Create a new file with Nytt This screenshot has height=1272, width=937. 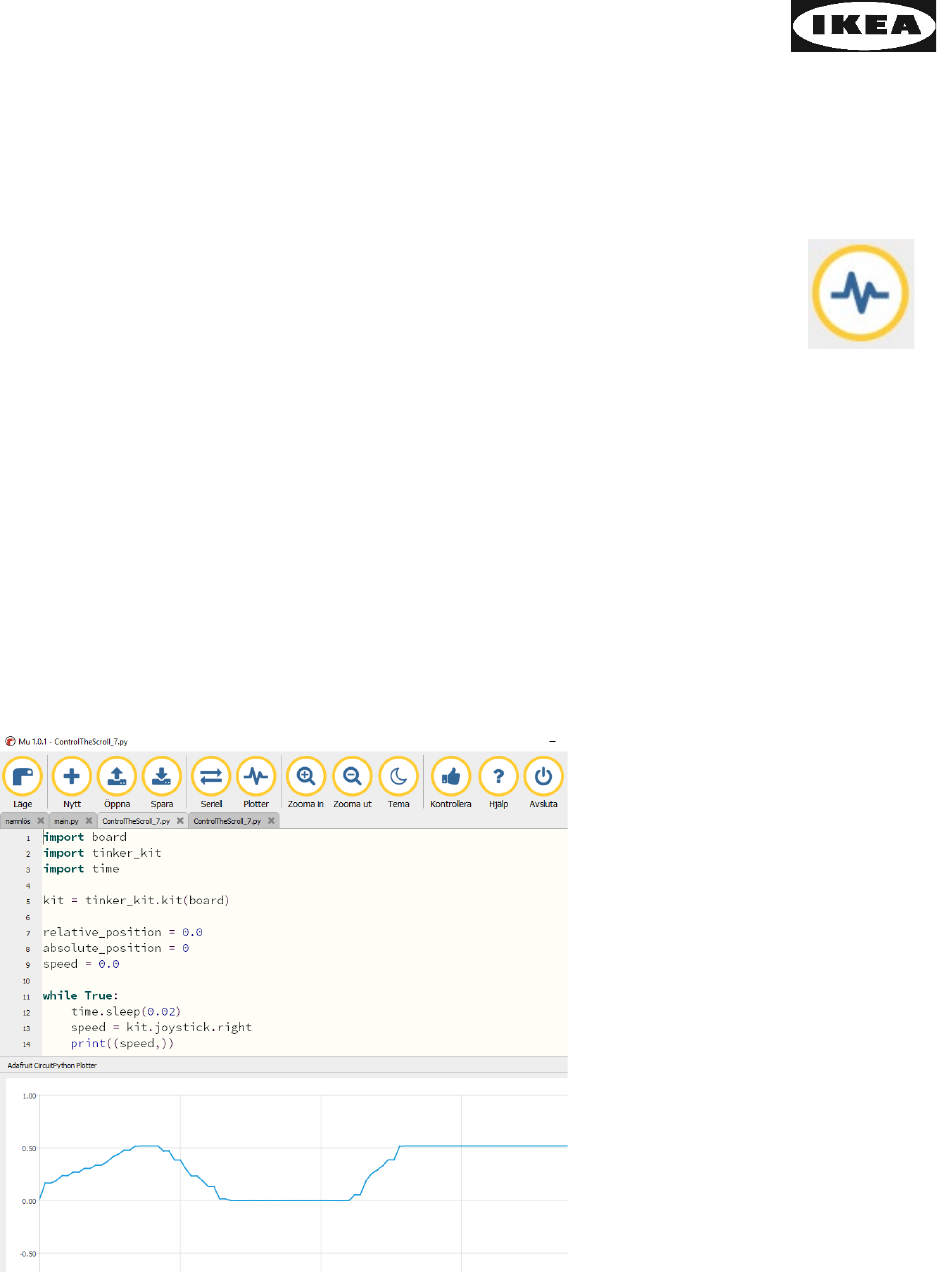71,776
